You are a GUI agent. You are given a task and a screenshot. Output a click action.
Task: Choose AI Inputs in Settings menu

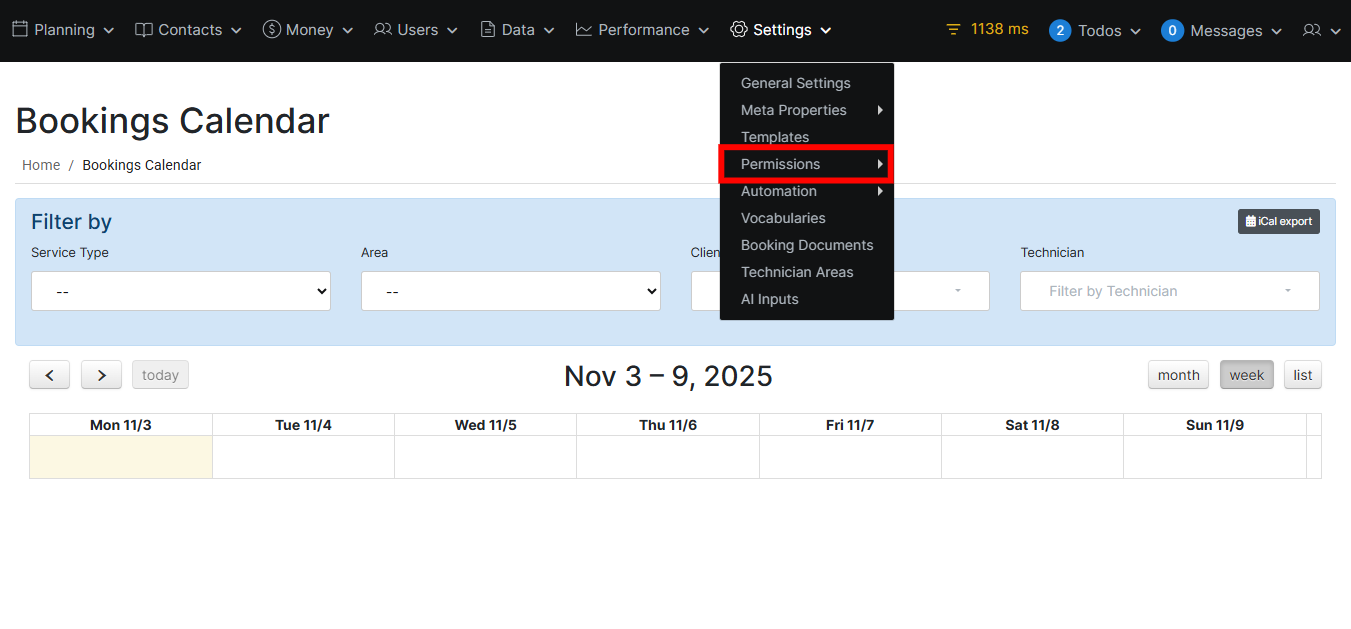[x=769, y=299]
